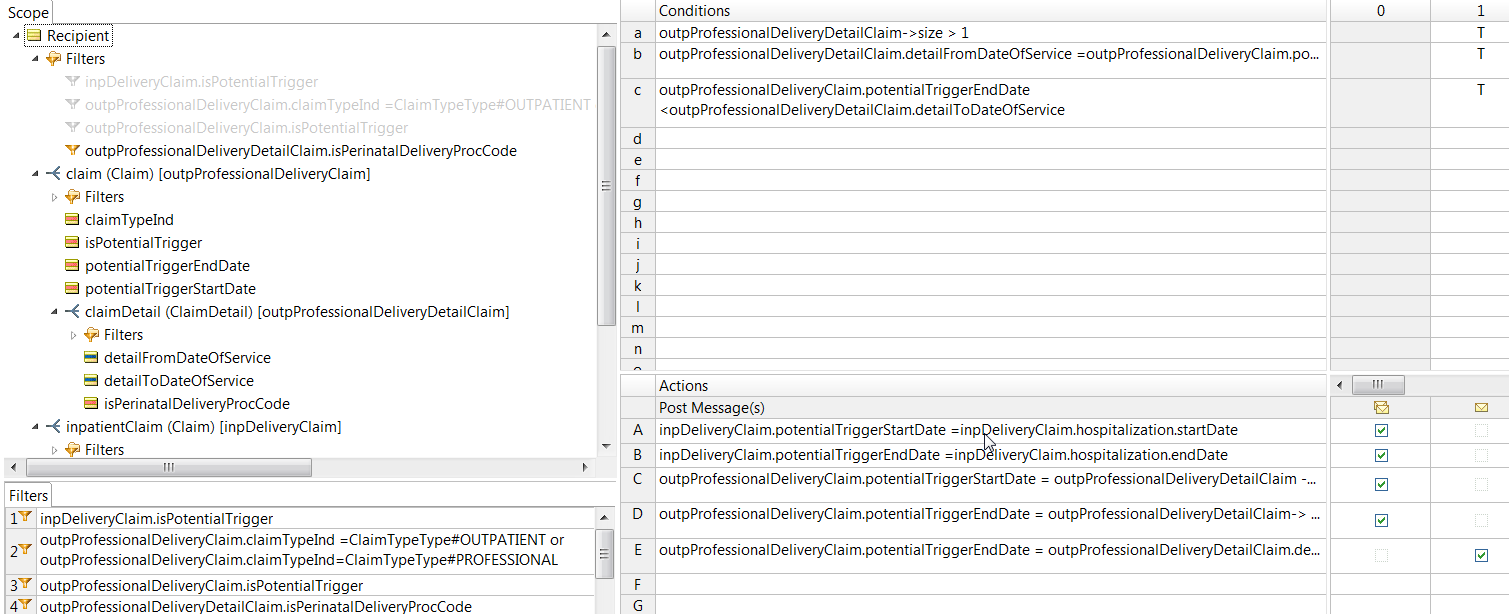Screen dimensions: 1509x614
Task: Select the Filters tab in the lower panel
Action: pyautogui.click(x=28, y=495)
